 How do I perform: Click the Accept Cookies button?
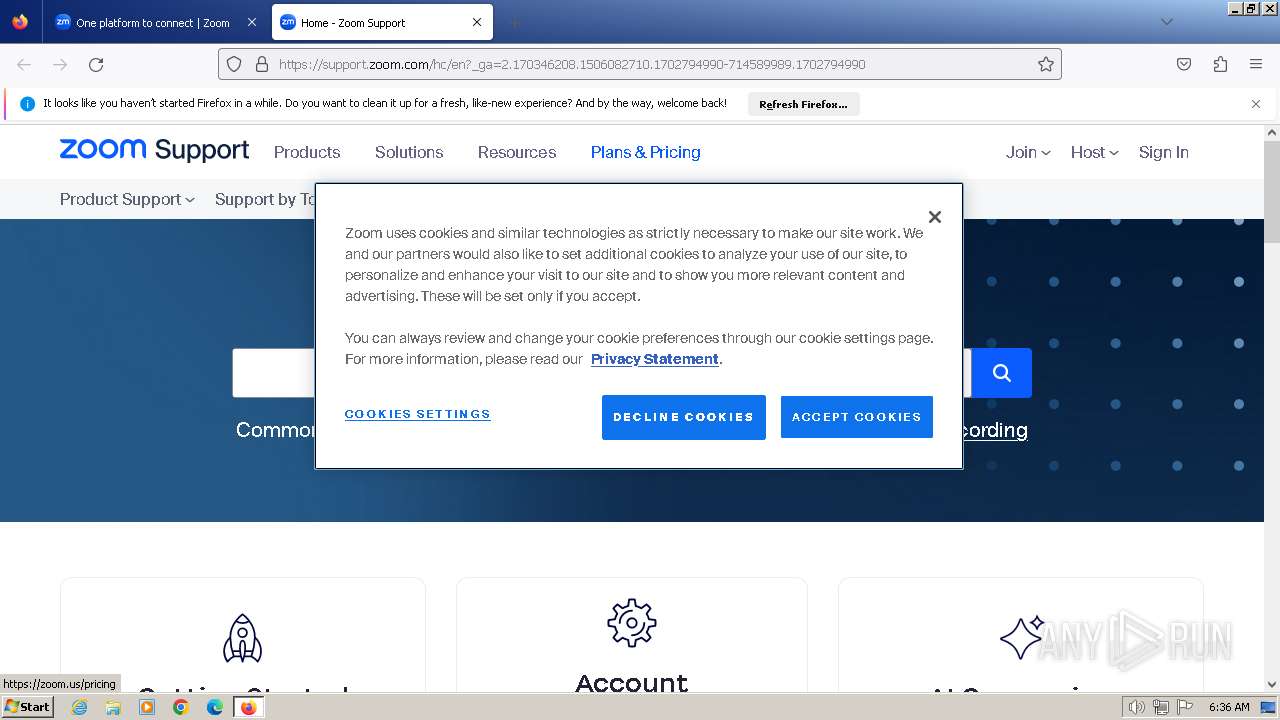857,417
